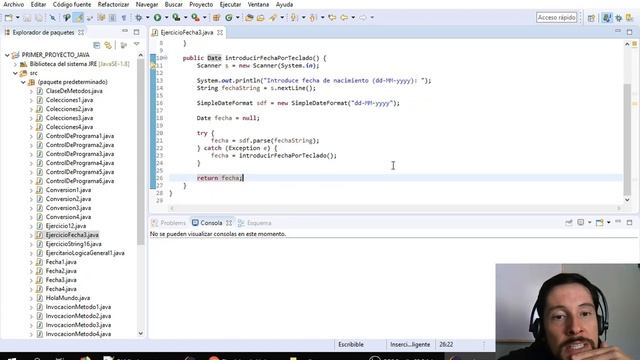Click Go to last edit location arrow
This screenshot has width=640, height=360.
pyautogui.click(x=332, y=18)
